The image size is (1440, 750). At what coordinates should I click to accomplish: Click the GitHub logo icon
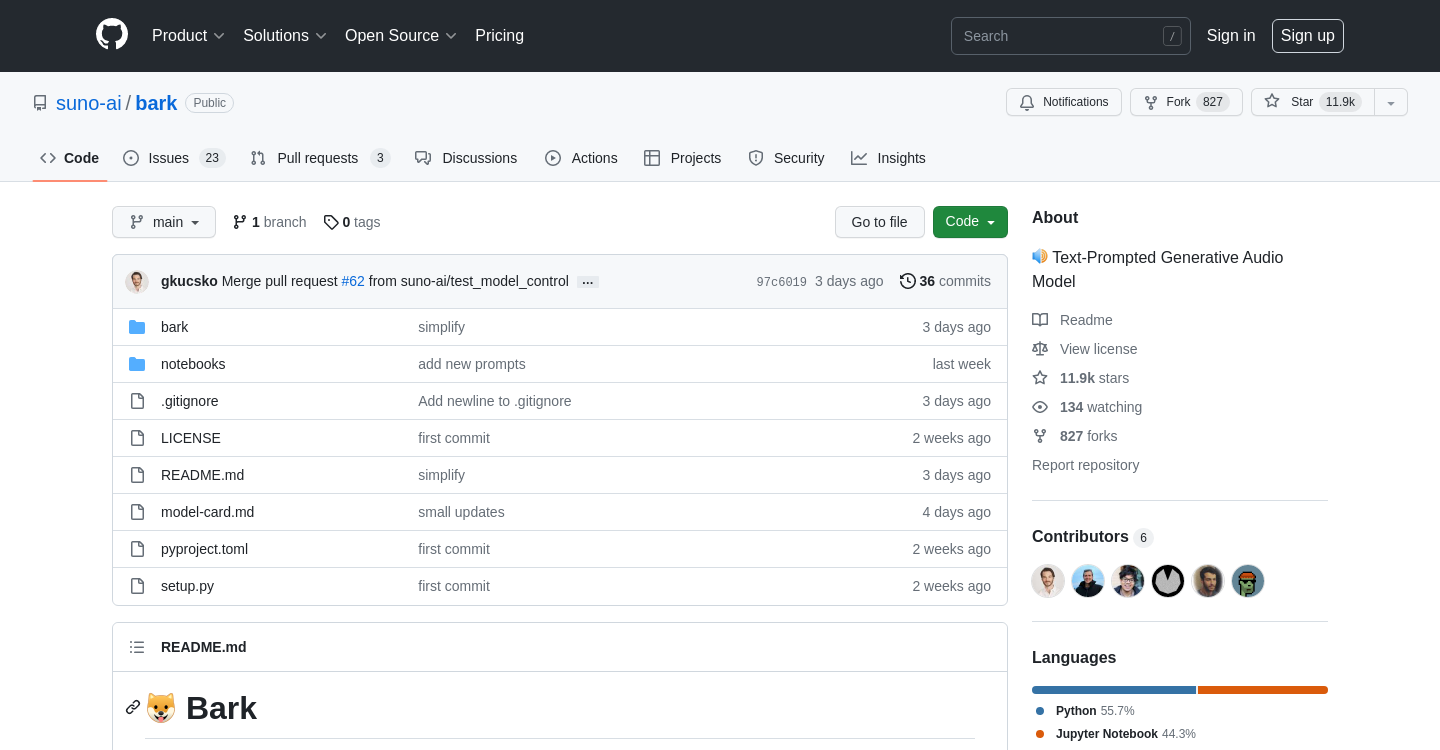coord(112,34)
